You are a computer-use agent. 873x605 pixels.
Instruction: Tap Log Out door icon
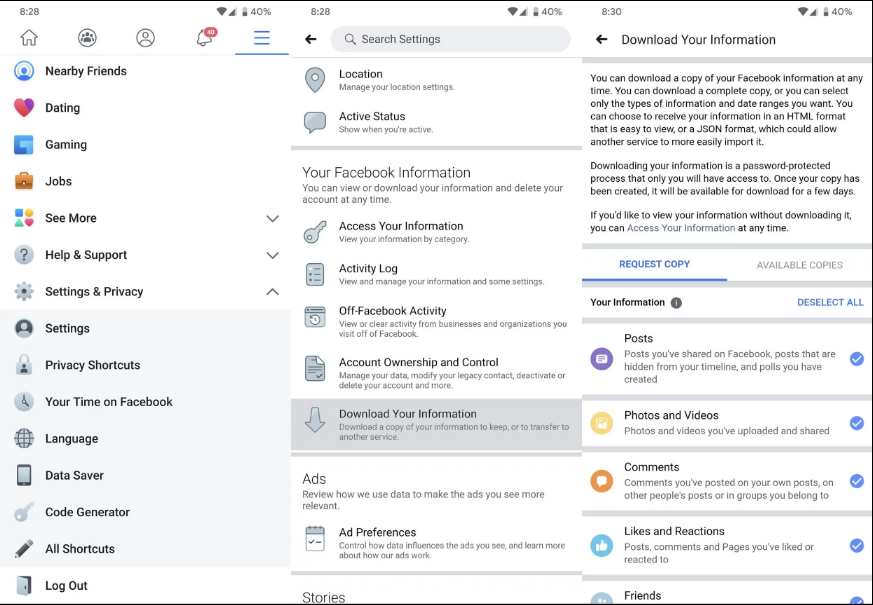[x=24, y=586]
